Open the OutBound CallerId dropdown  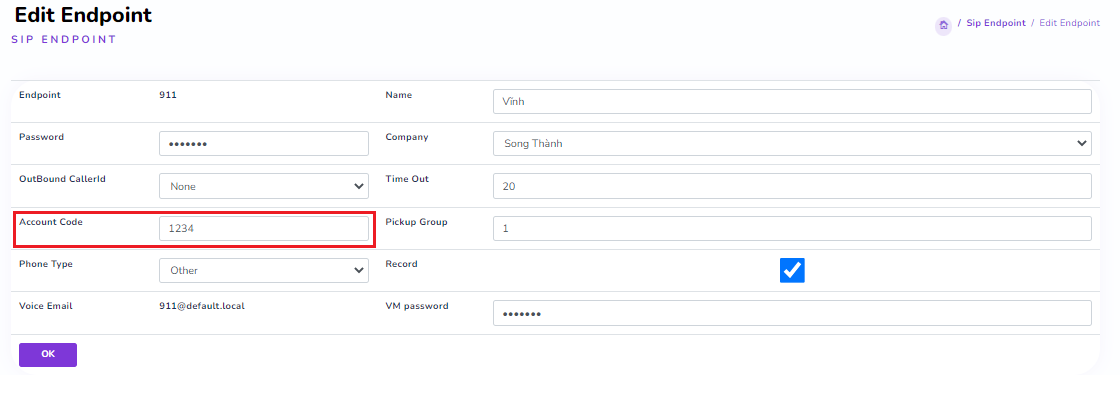click(264, 186)
